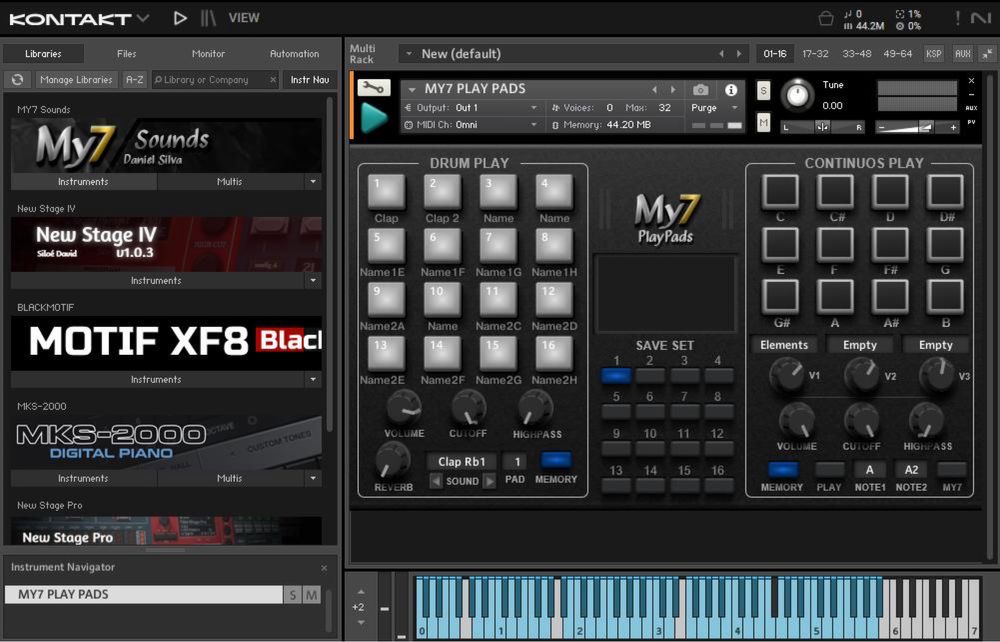This screenshot has height=642, width=1000.
Task: Minimize the rack view icon
Action: click(987, 54)
